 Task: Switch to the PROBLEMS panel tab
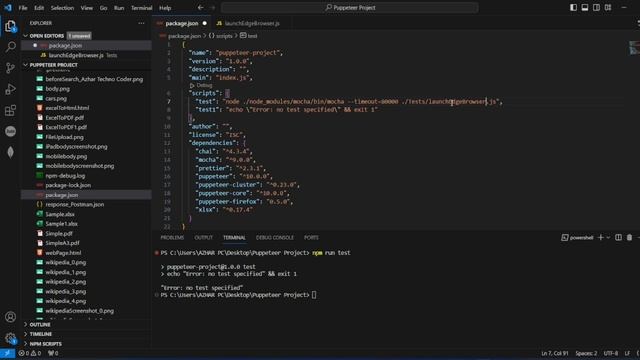click(172, 238)
